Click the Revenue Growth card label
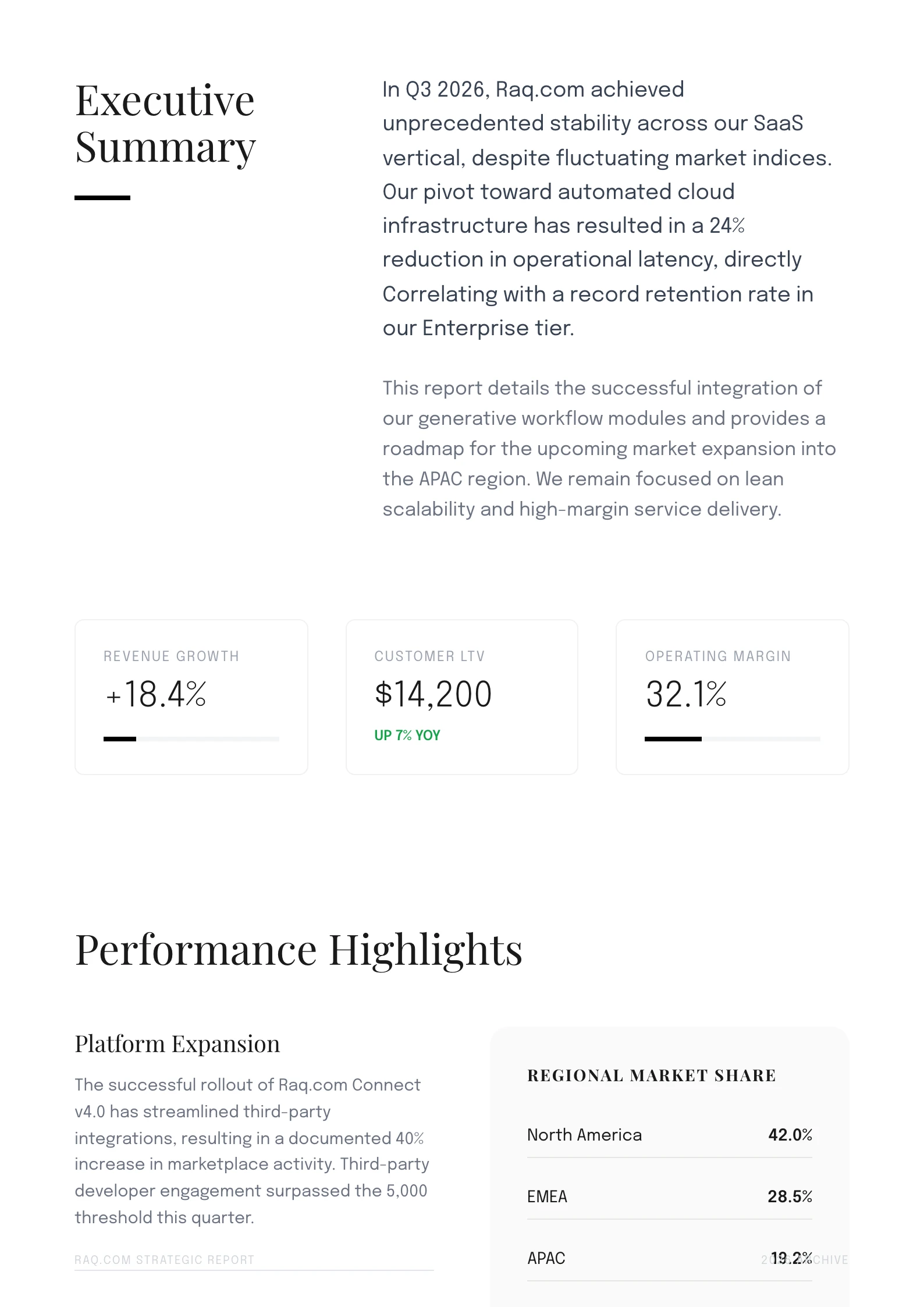 (171, 656)
